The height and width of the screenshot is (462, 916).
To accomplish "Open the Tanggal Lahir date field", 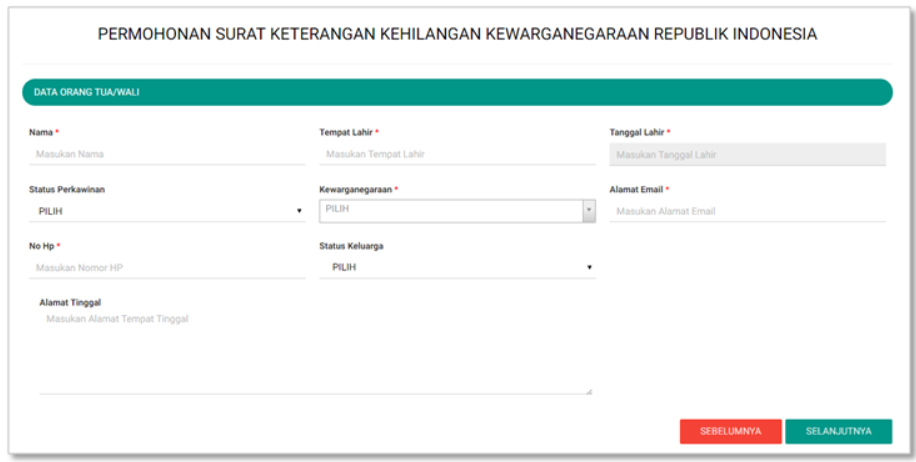I will (747, 155).
